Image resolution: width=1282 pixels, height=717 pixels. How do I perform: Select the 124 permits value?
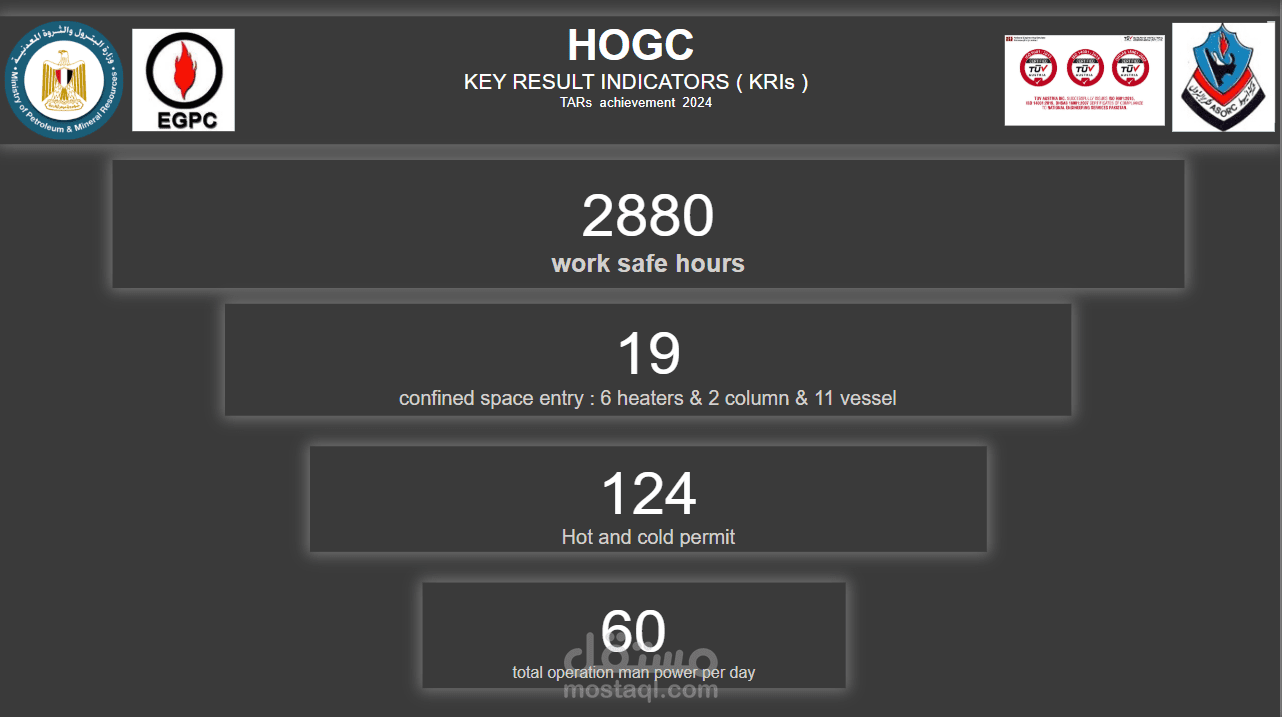click(x=648, y=494)
